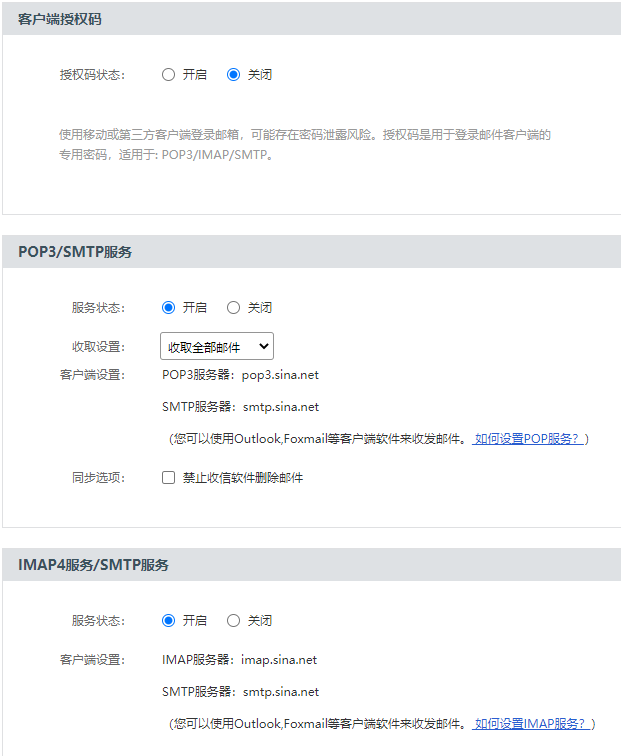The image size is (621, 756).
Task: Choose 开启 for IMAP4服务 service status
Action: (x=168, y=621)
